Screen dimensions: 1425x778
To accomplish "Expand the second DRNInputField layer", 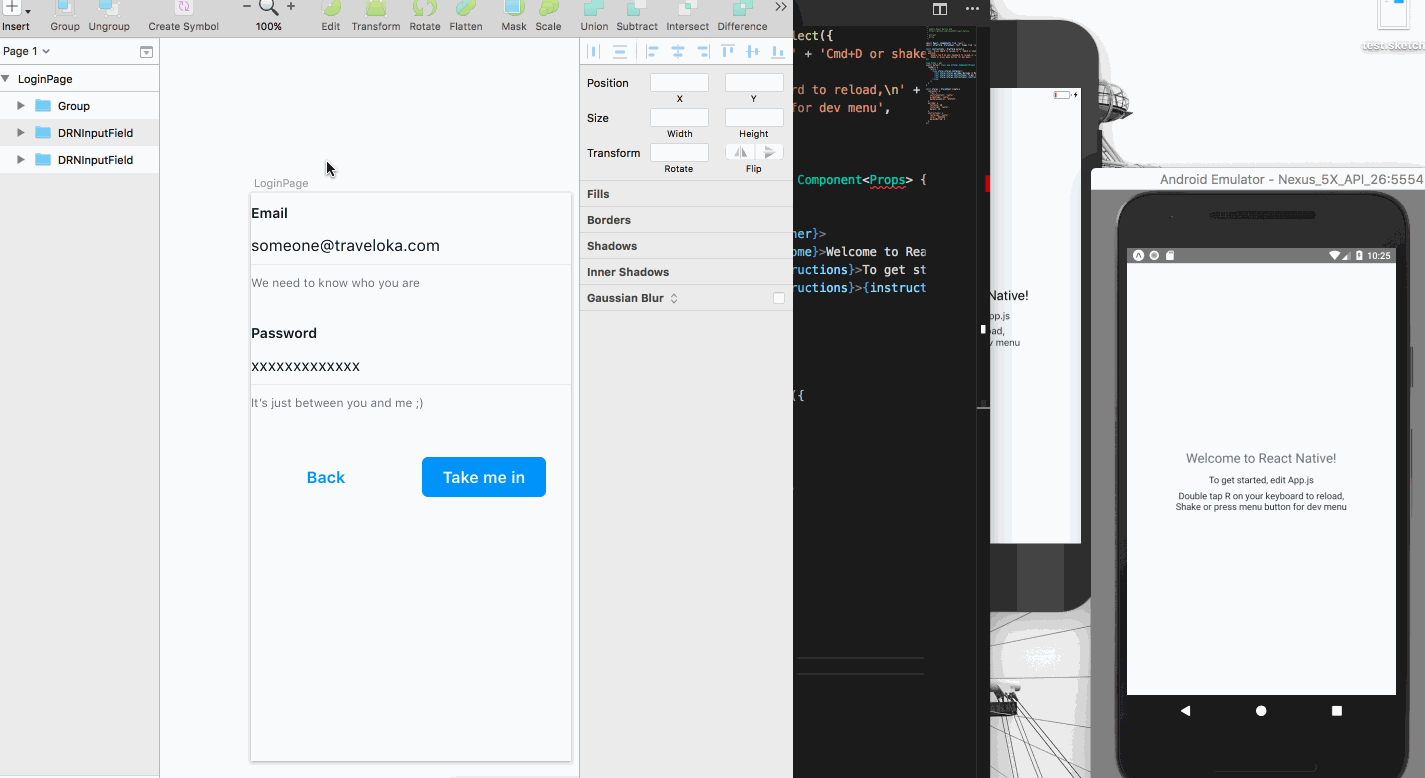I will (21, 159).
